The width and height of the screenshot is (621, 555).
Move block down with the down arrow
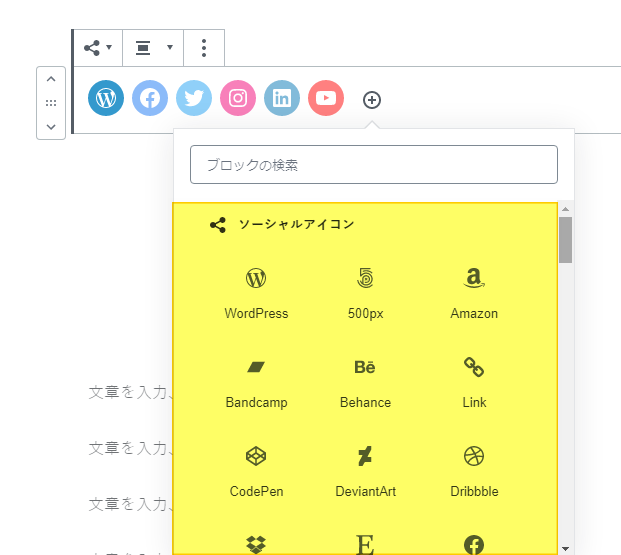click(51, 127)
